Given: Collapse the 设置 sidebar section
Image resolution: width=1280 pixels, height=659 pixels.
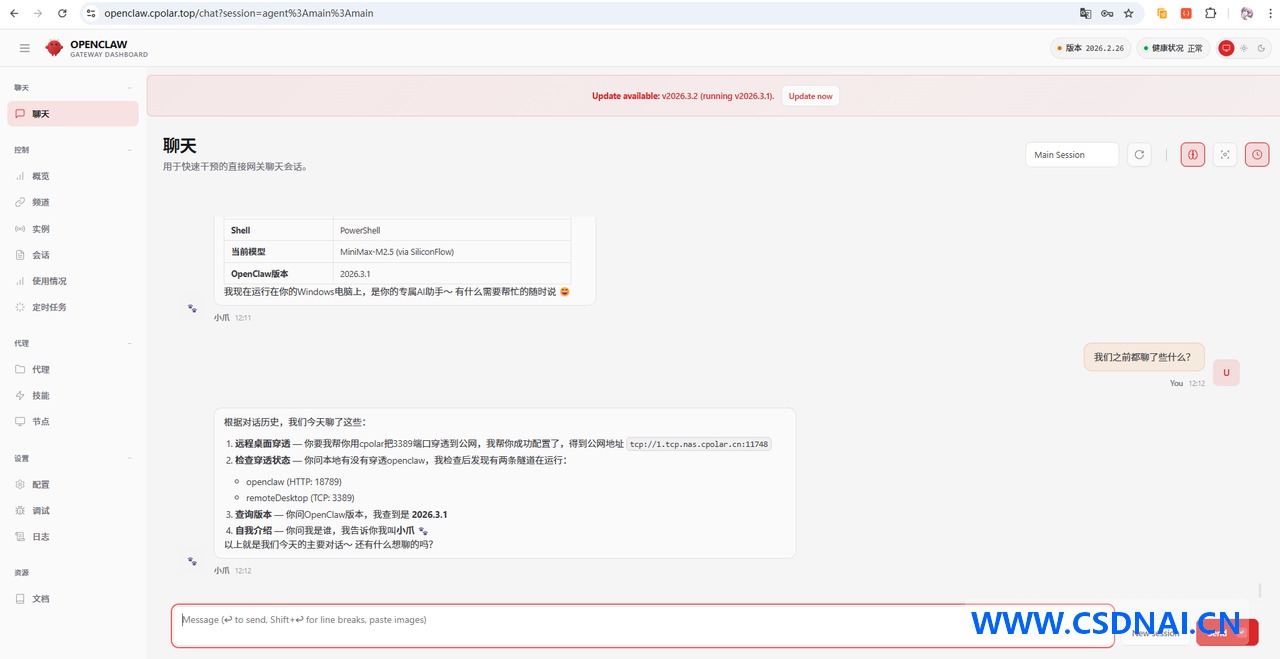Looking at the screenshot, I should tap(130, 458).
